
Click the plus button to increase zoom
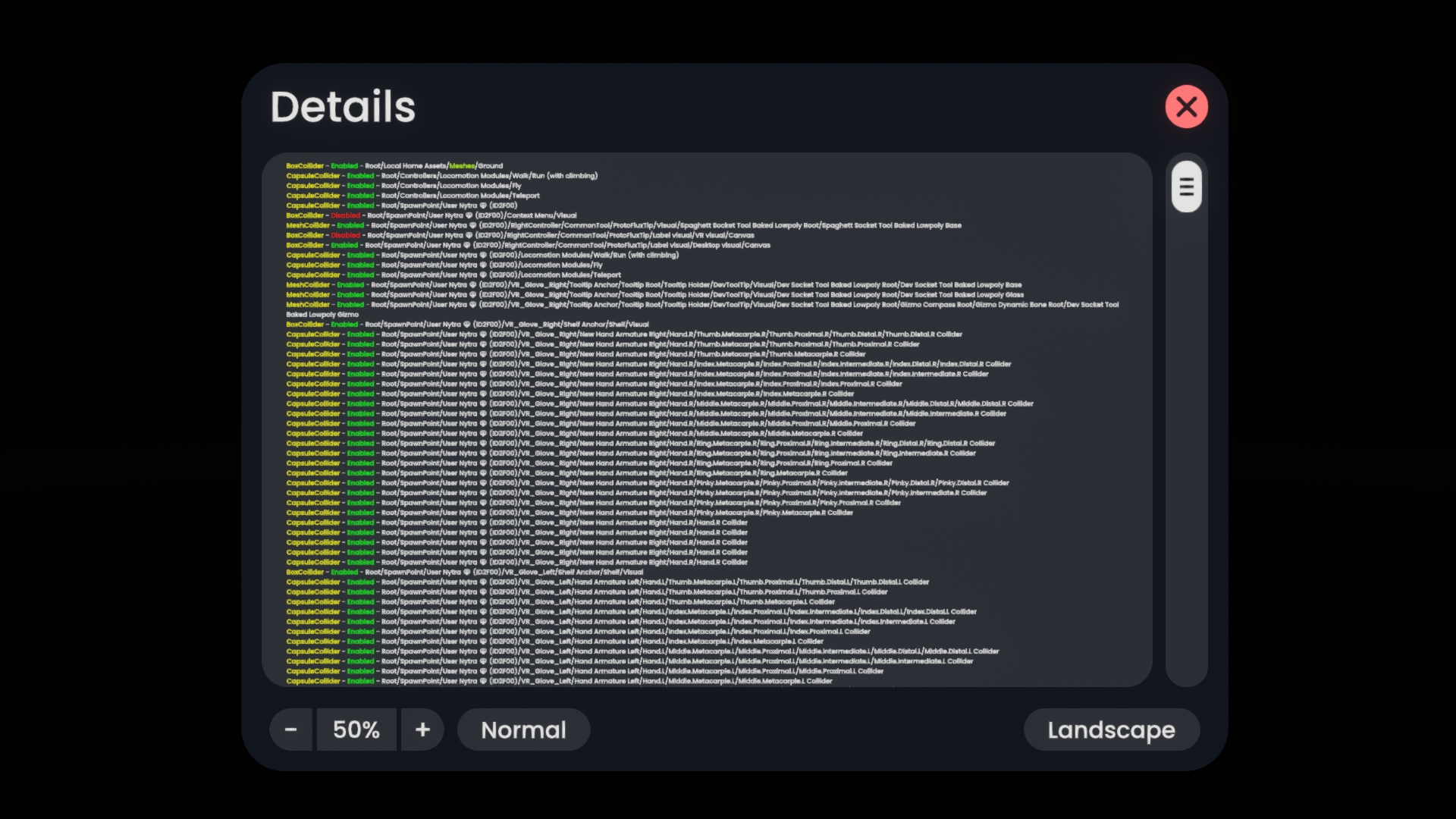(x=422, y=730)
